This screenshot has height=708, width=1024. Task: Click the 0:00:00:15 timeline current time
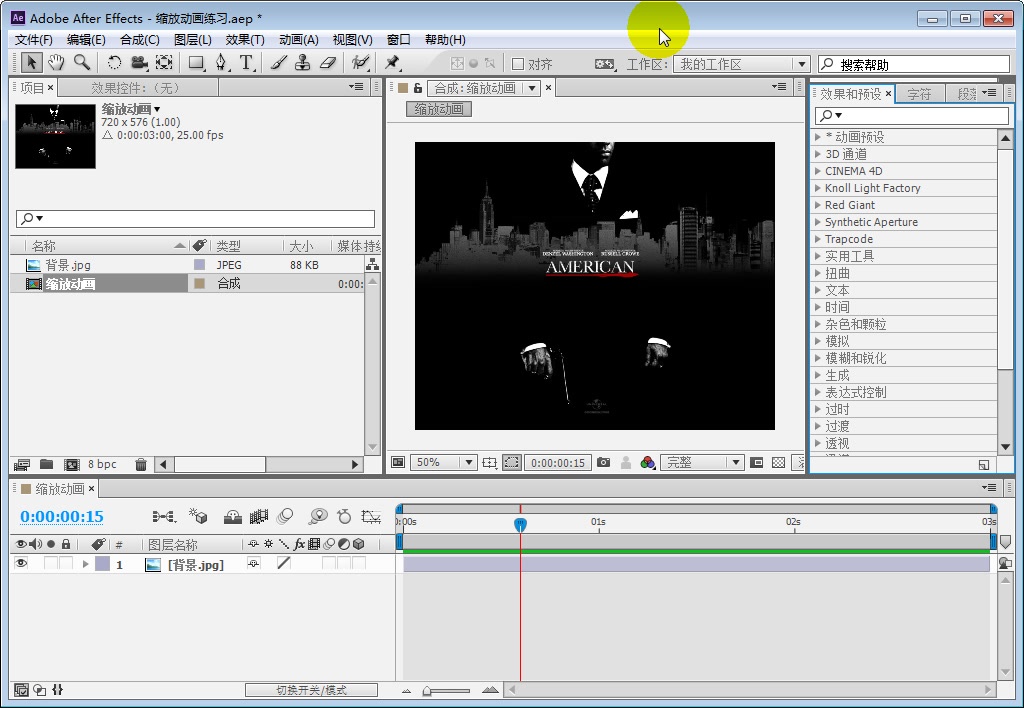point(62,517)
